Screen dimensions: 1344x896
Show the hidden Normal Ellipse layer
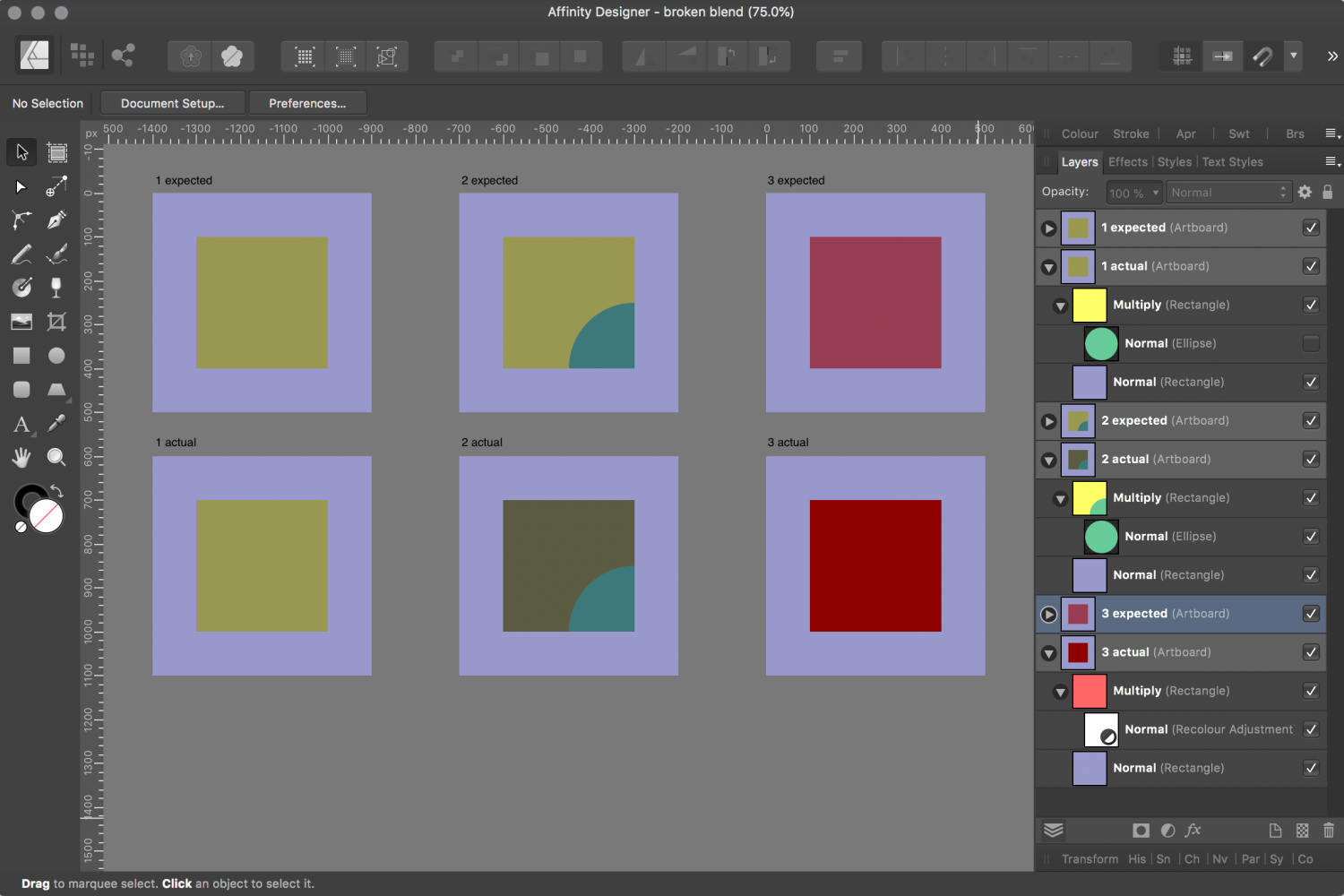click(1311, 343)
